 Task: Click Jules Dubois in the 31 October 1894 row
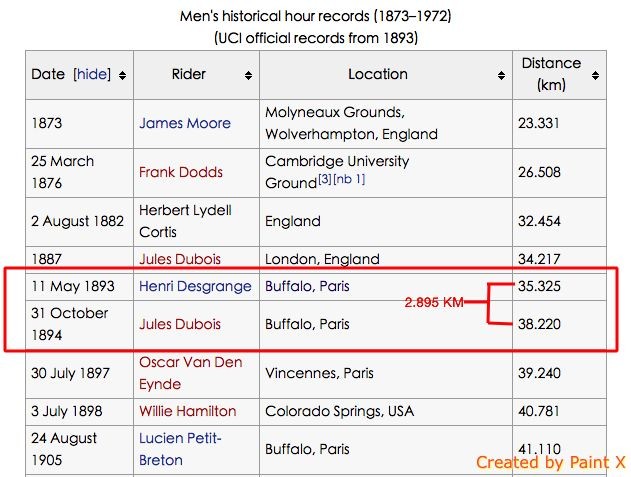(180, 324)
